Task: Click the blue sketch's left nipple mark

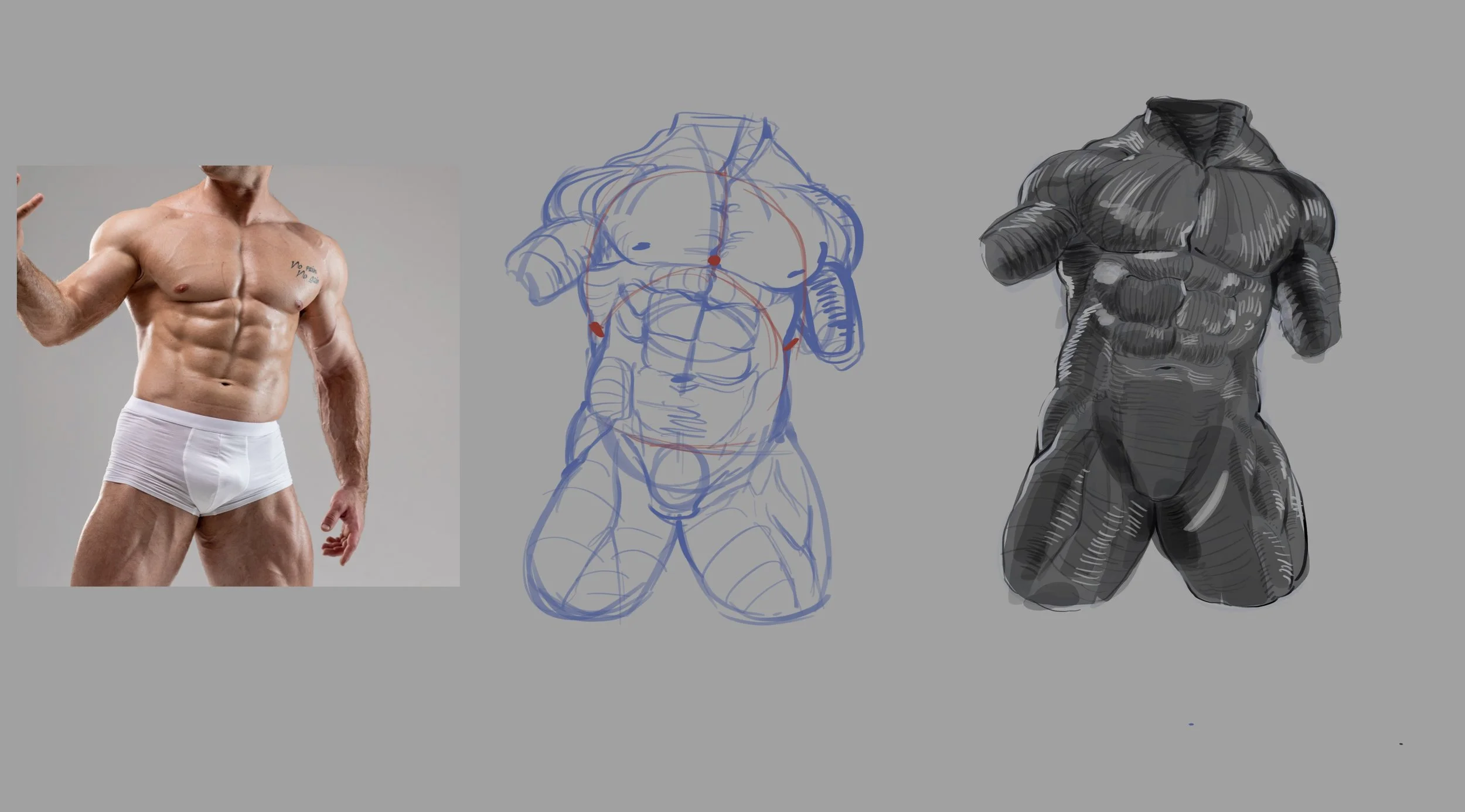Action: tap(642, 245)
